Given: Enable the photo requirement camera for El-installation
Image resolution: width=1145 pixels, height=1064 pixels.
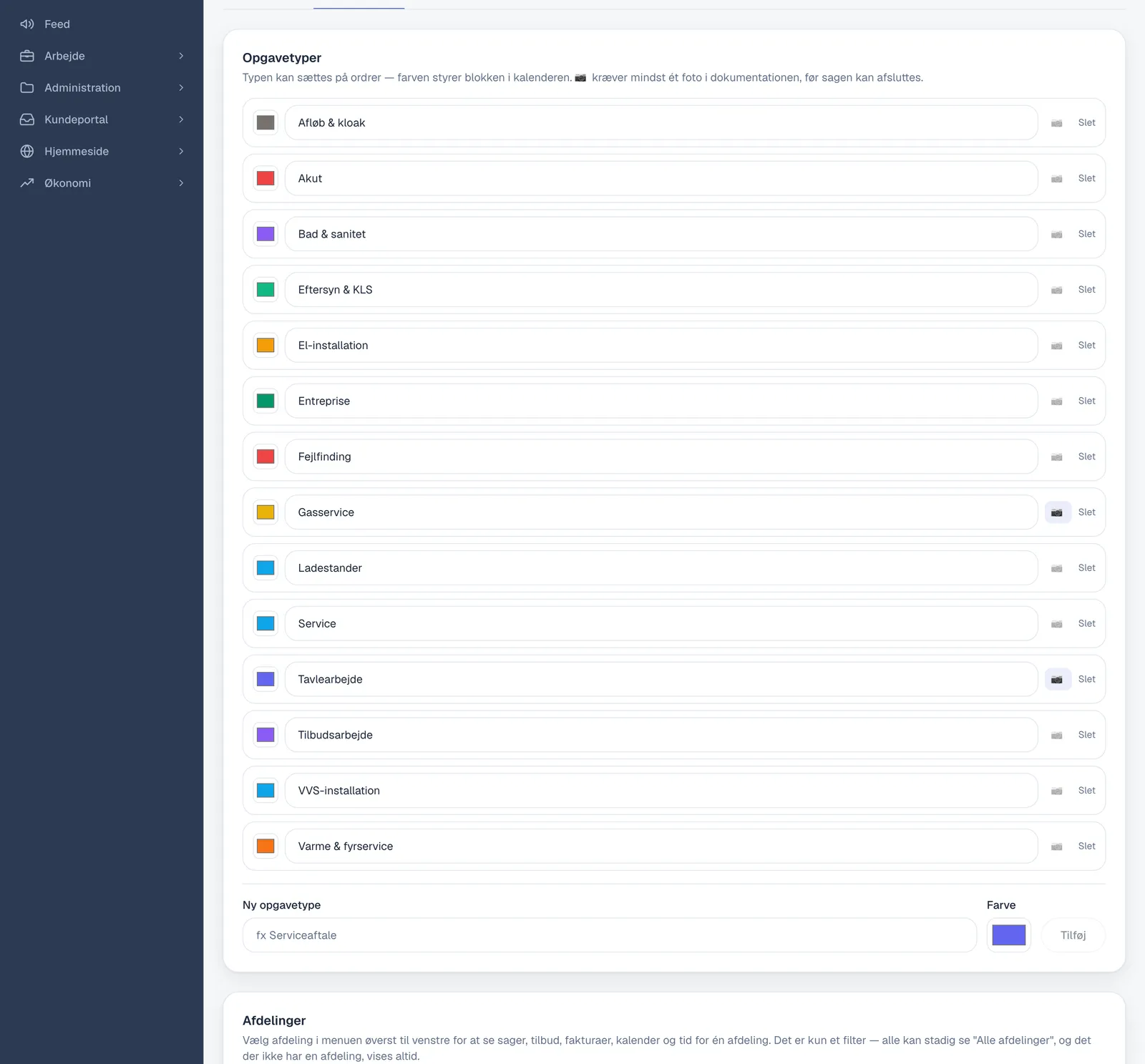Looking at the screenshot, I should [1057, 346].
